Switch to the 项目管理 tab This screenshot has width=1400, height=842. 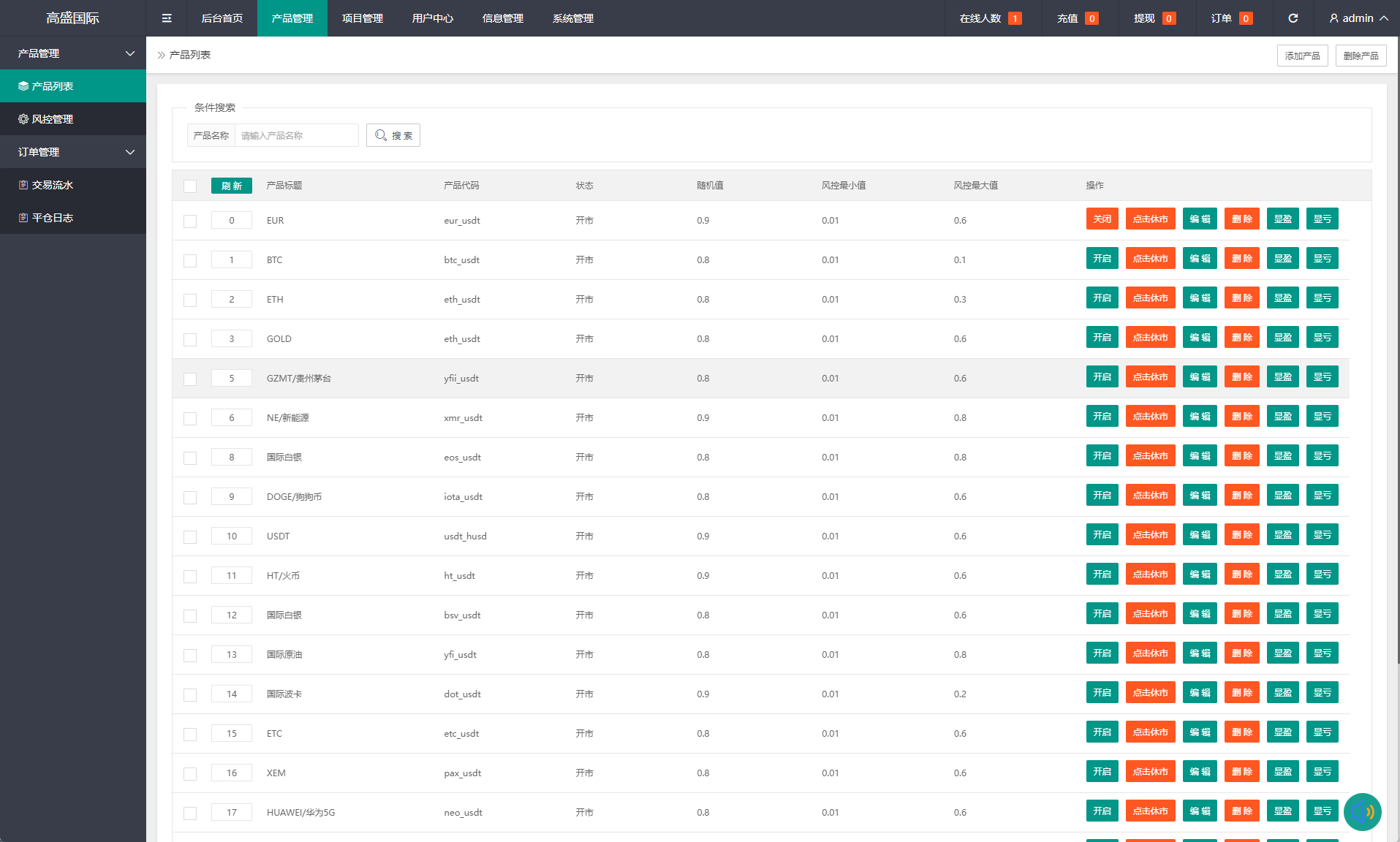coord(363,18)
